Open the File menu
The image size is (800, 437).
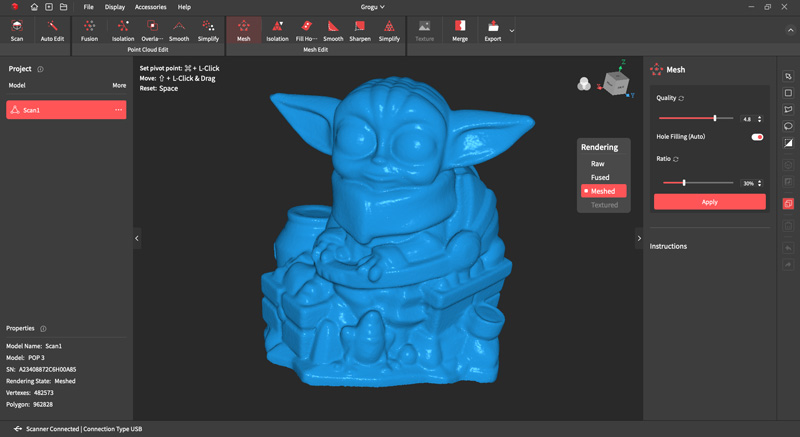88,7
